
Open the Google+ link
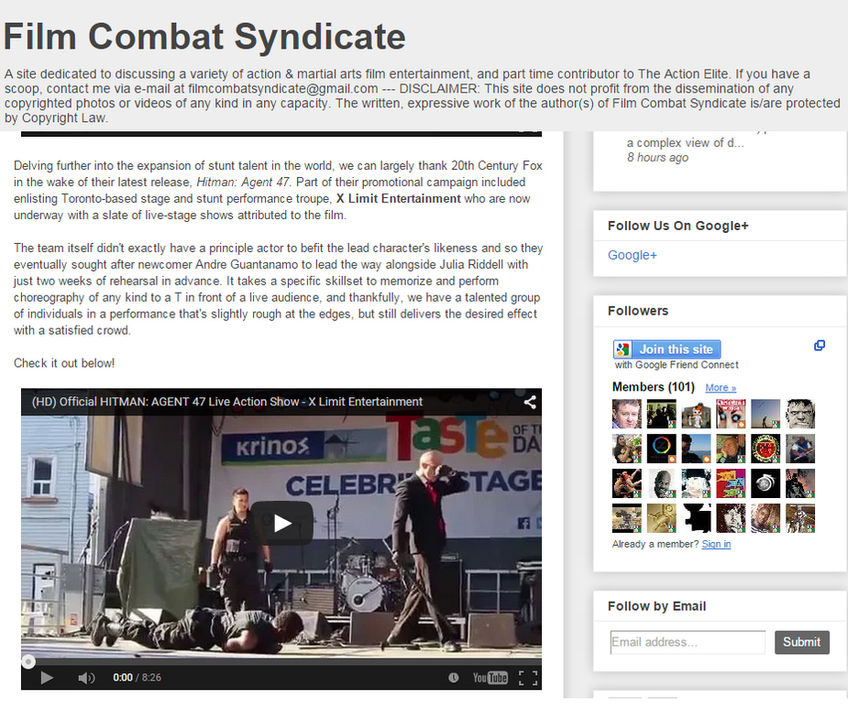click(x=632, y=255)
